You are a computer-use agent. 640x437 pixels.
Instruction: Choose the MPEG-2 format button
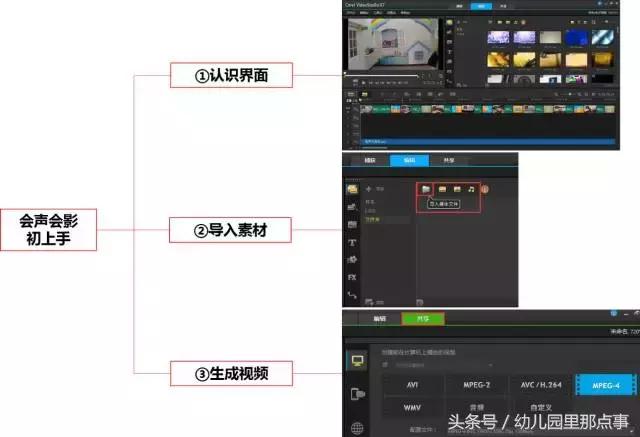pyautogui.click(x=476, y=385)
